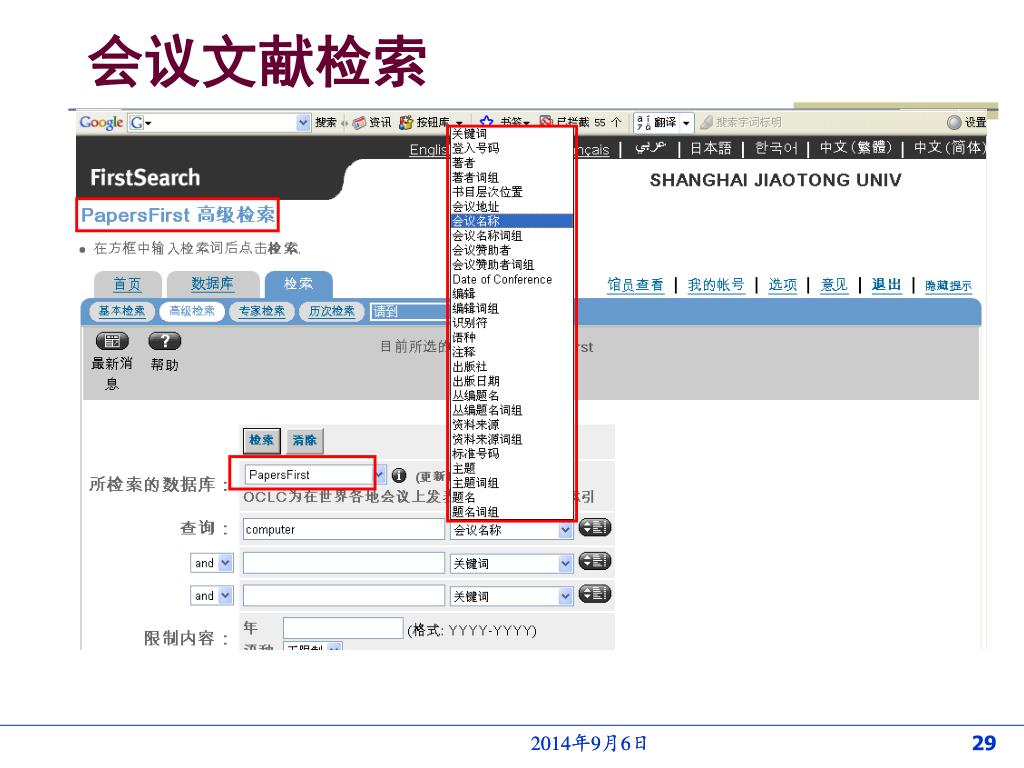Click the 检索 search button

(x=262, y=440)
